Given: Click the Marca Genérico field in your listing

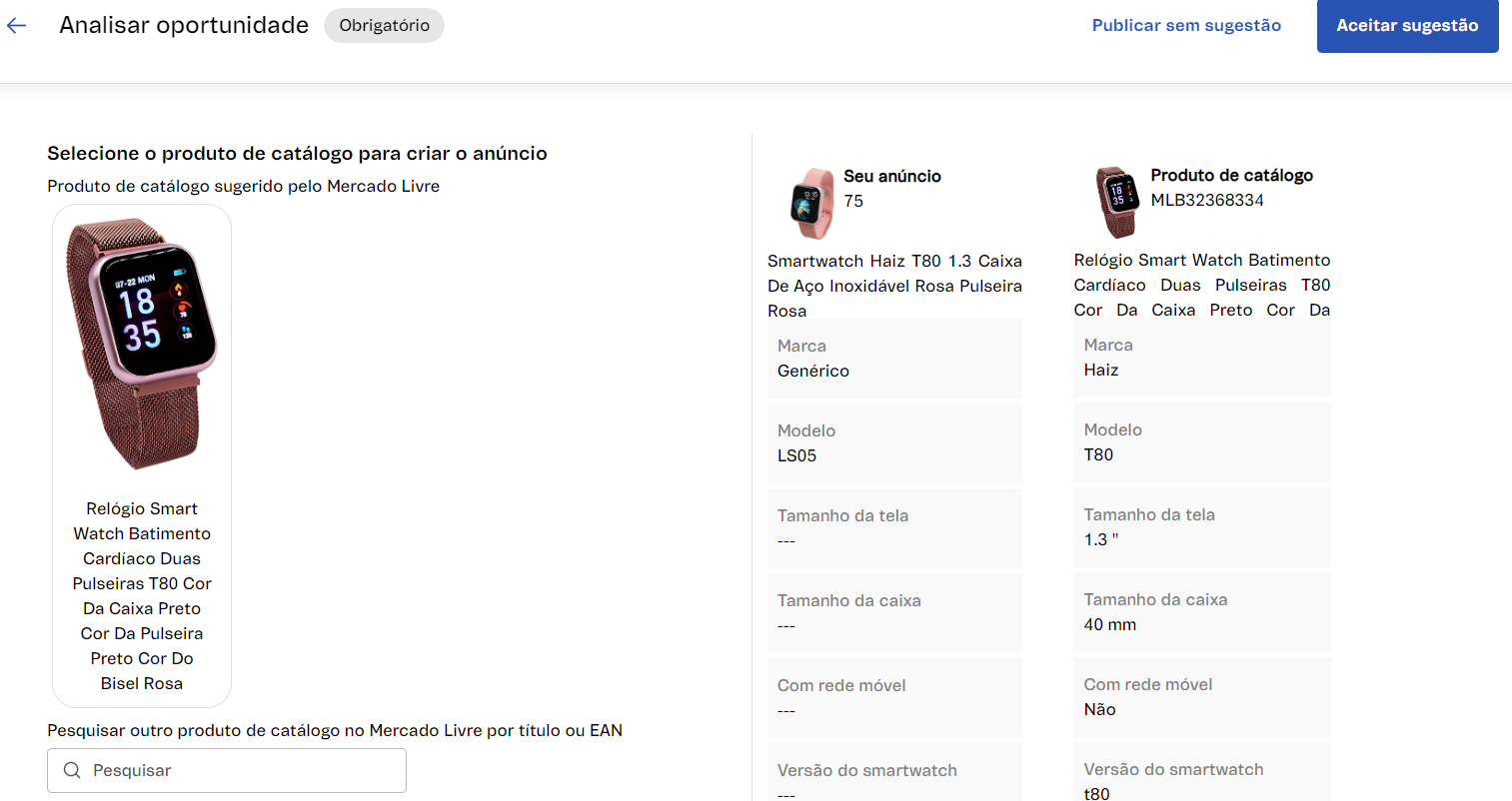Looking at the screenshot, I should click(894, 359).
